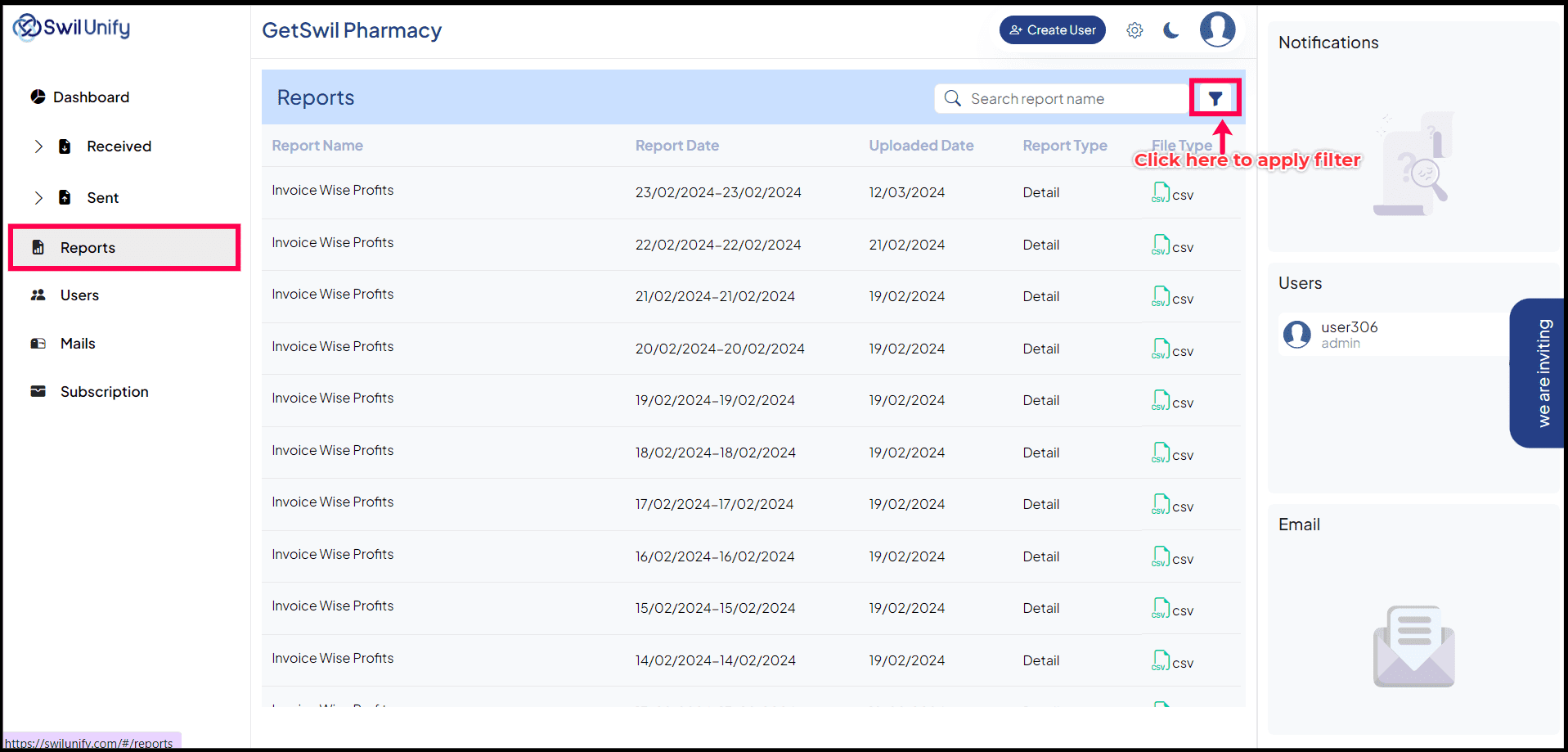Expand the Sent menu chevron
This screenshot has width=1568, height=752.
[38, 198]
